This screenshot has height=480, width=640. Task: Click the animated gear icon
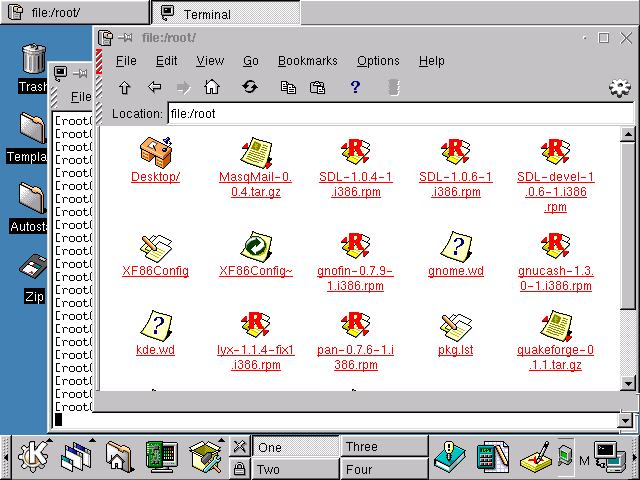pos(620,88)
